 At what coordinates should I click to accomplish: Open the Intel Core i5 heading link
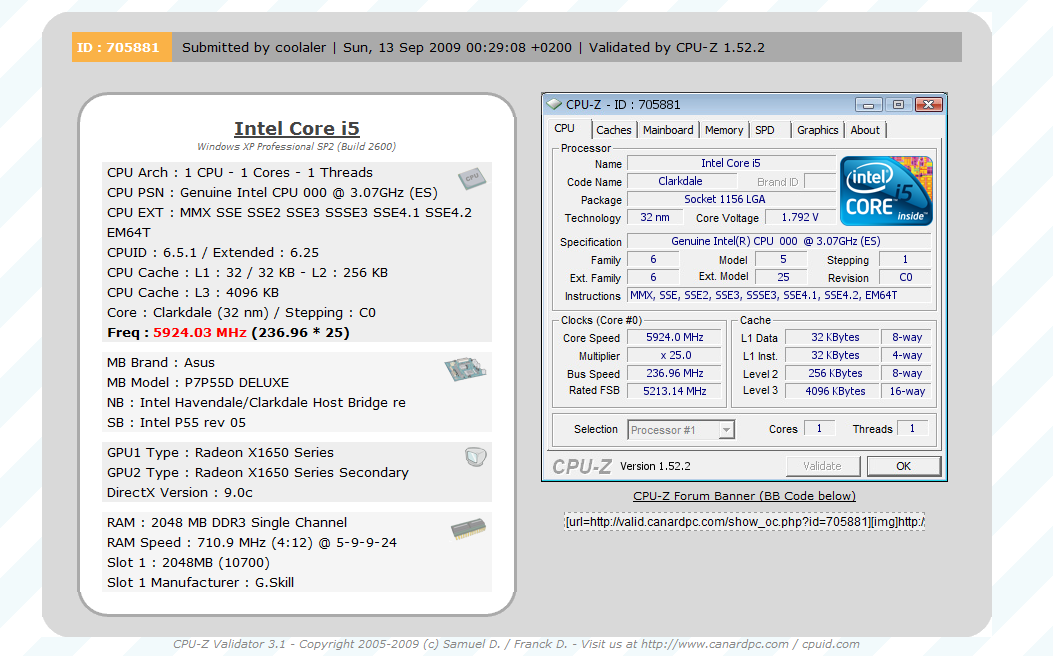click(297, 128)
